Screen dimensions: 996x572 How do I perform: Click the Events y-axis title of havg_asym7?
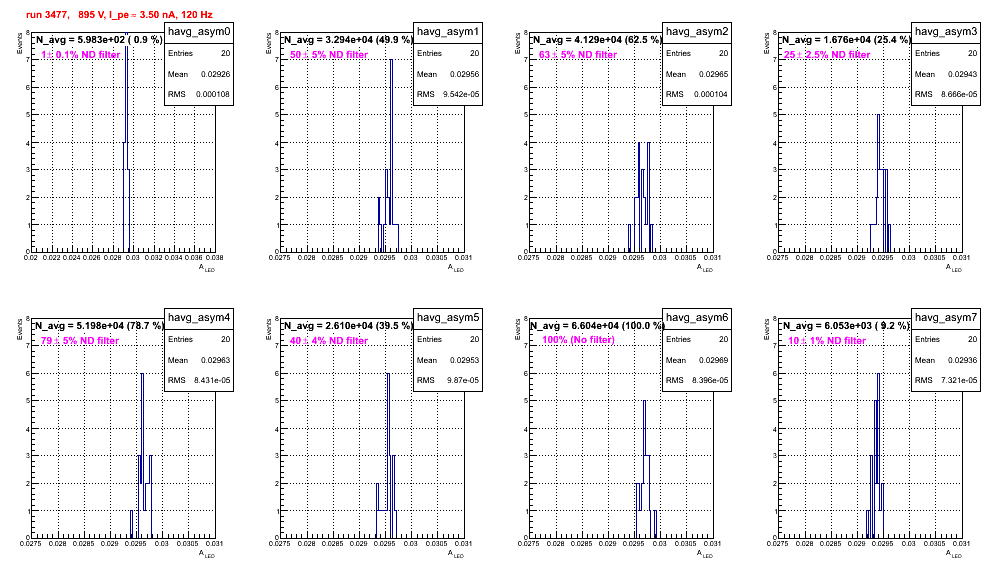click(766, 329)
